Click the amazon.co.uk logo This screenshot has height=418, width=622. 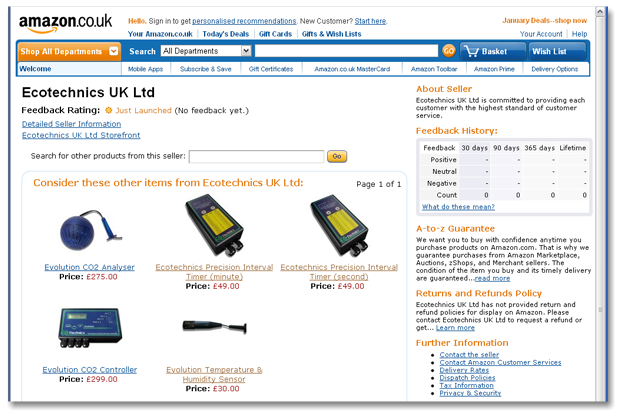pos(65,23)
